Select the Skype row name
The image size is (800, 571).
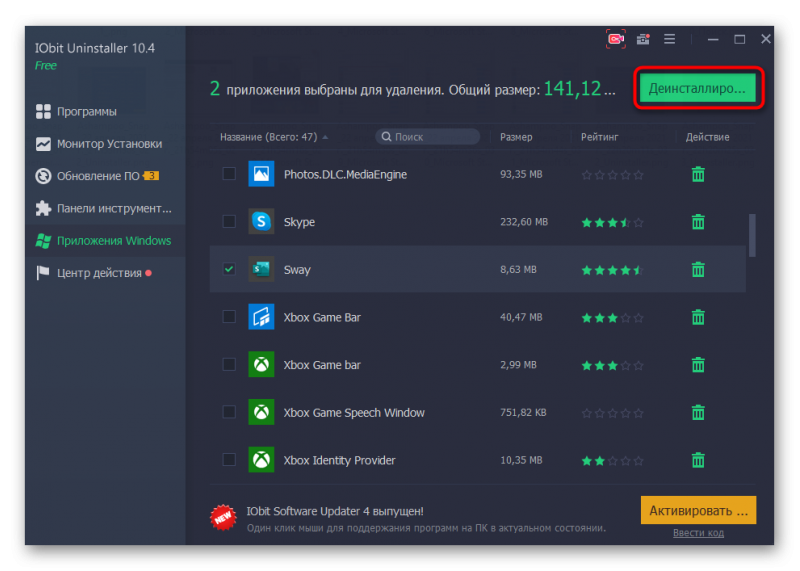299,222
